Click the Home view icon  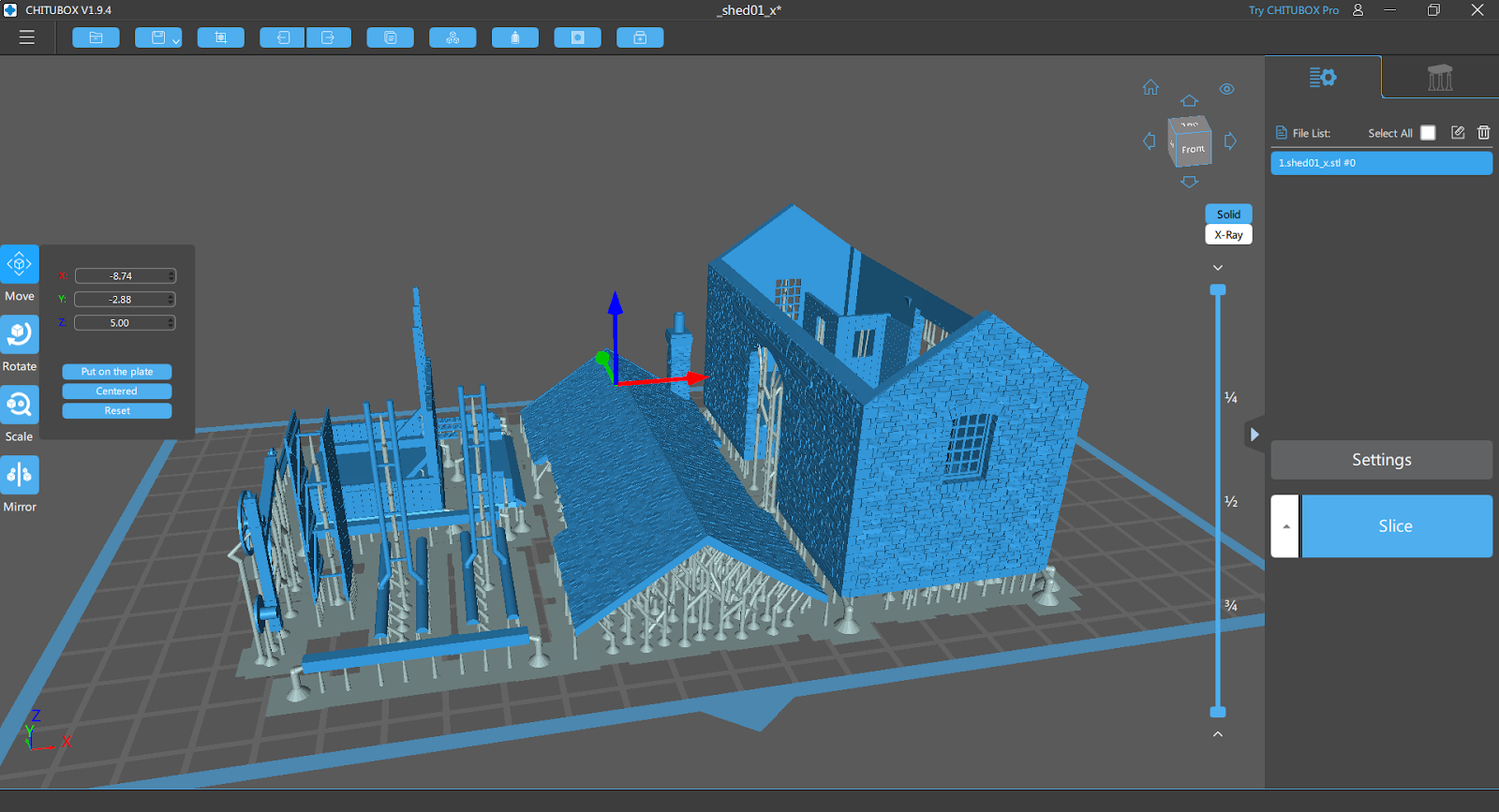[x=1150, y=87]
